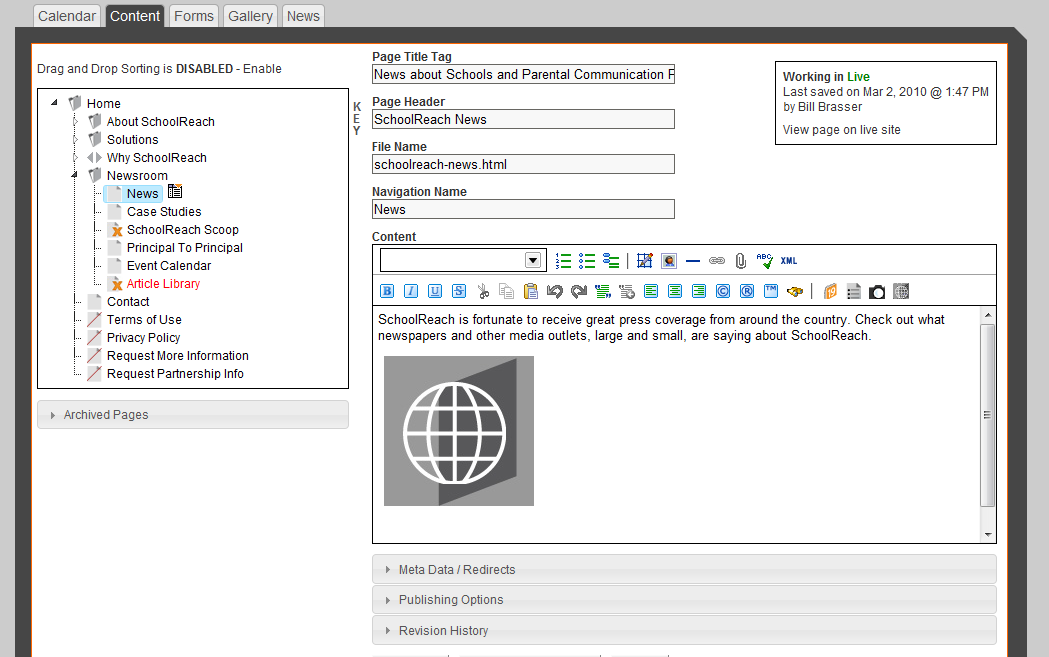Click the camera gallery icon
The width and height of the screenshot is (1049, 657).
[877, 292]
